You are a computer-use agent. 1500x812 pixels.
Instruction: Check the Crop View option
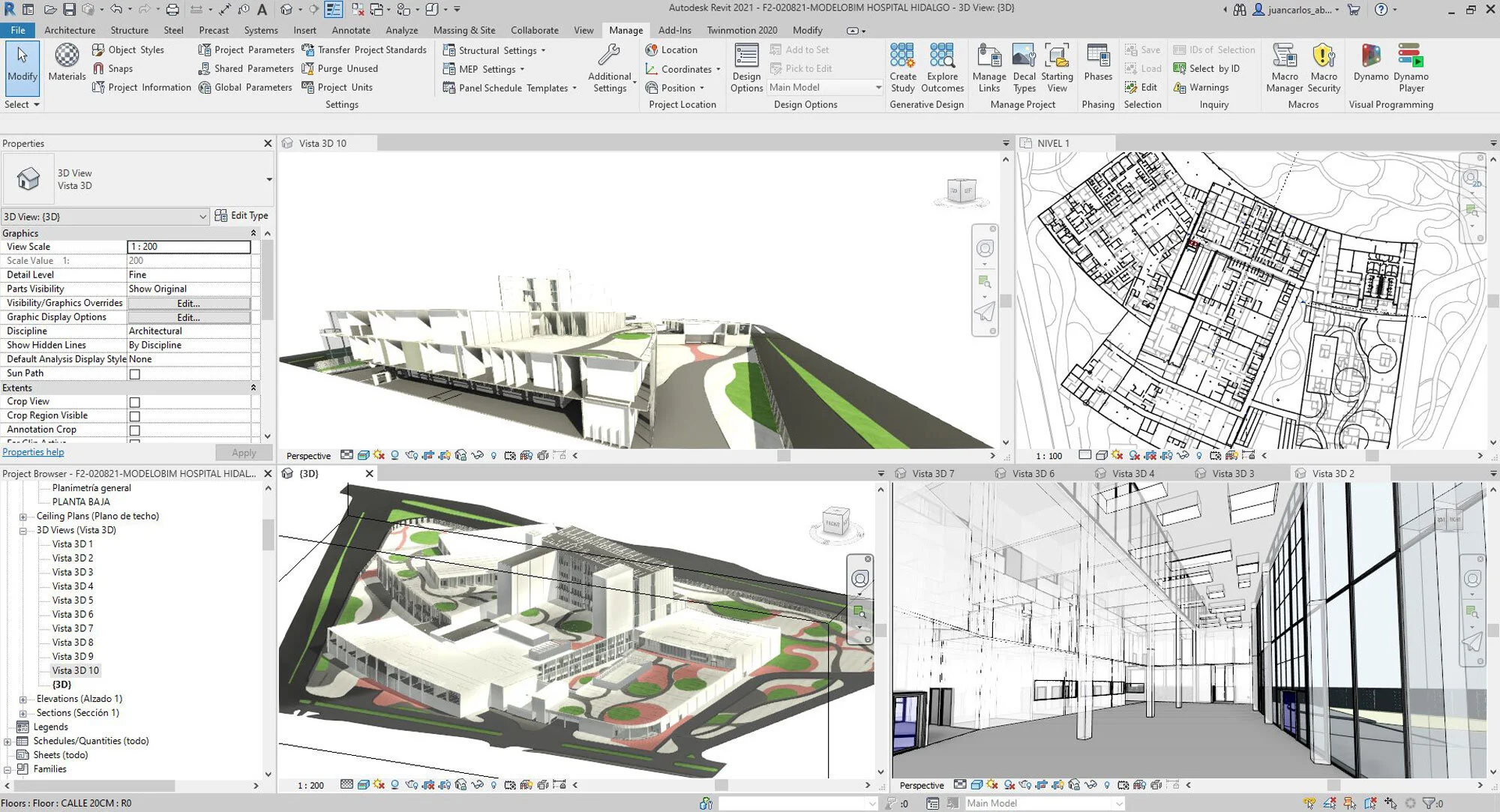click(x=134, y=401)
